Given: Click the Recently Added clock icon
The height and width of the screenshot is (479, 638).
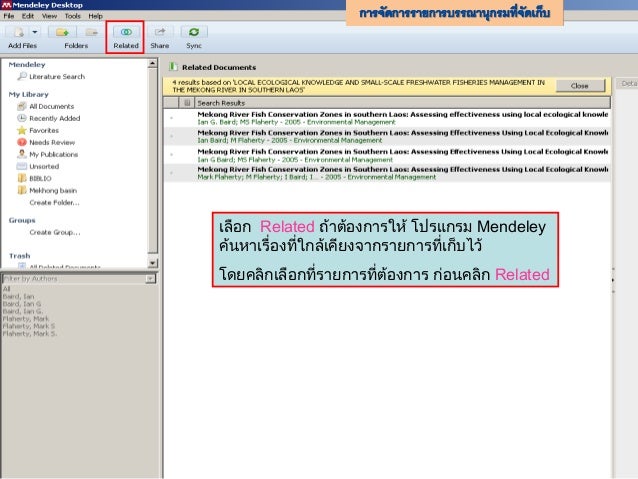Looking at the screenshot, I should 22,118.
